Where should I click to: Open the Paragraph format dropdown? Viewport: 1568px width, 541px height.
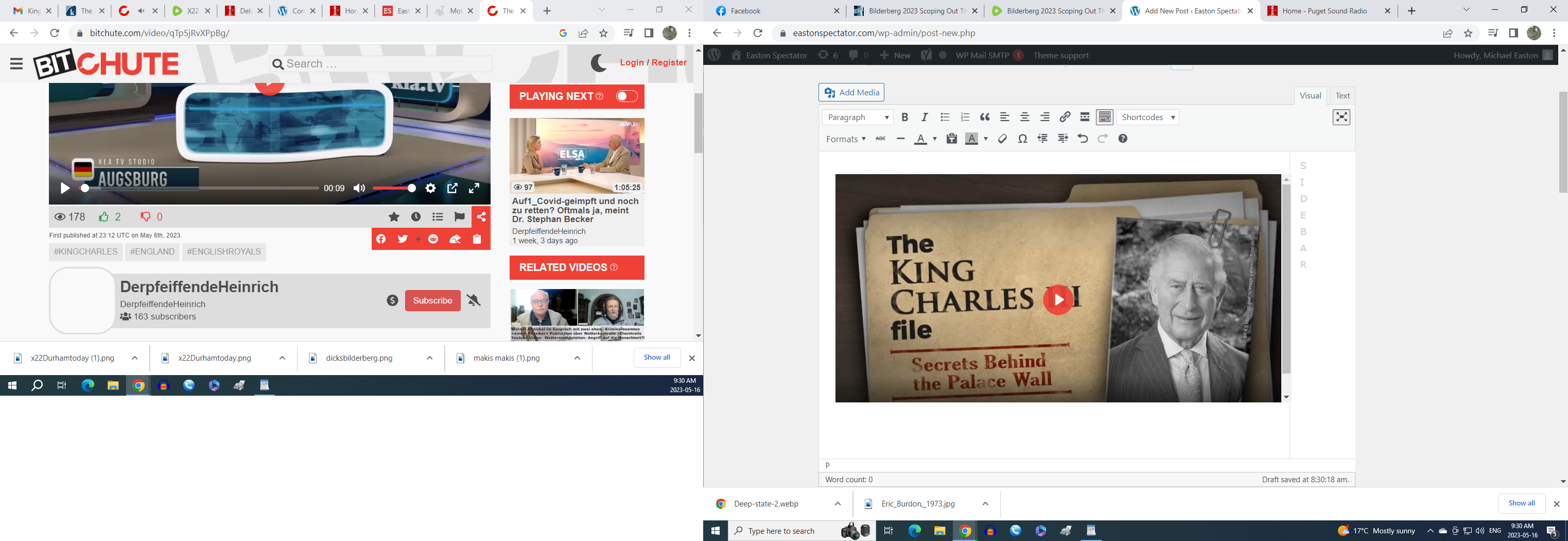[x=857, y=117]
